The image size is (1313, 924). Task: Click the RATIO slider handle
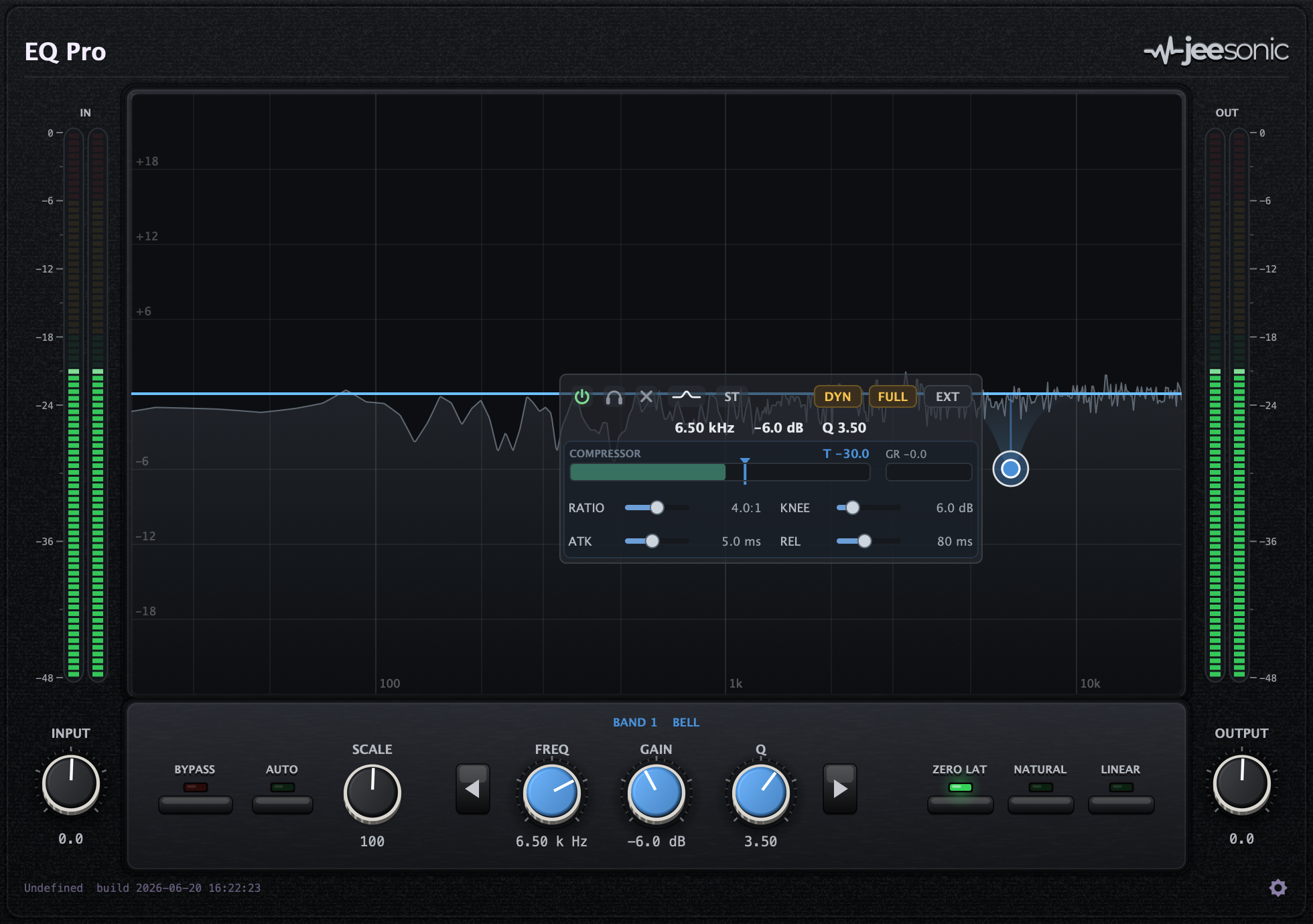point(657,508)
